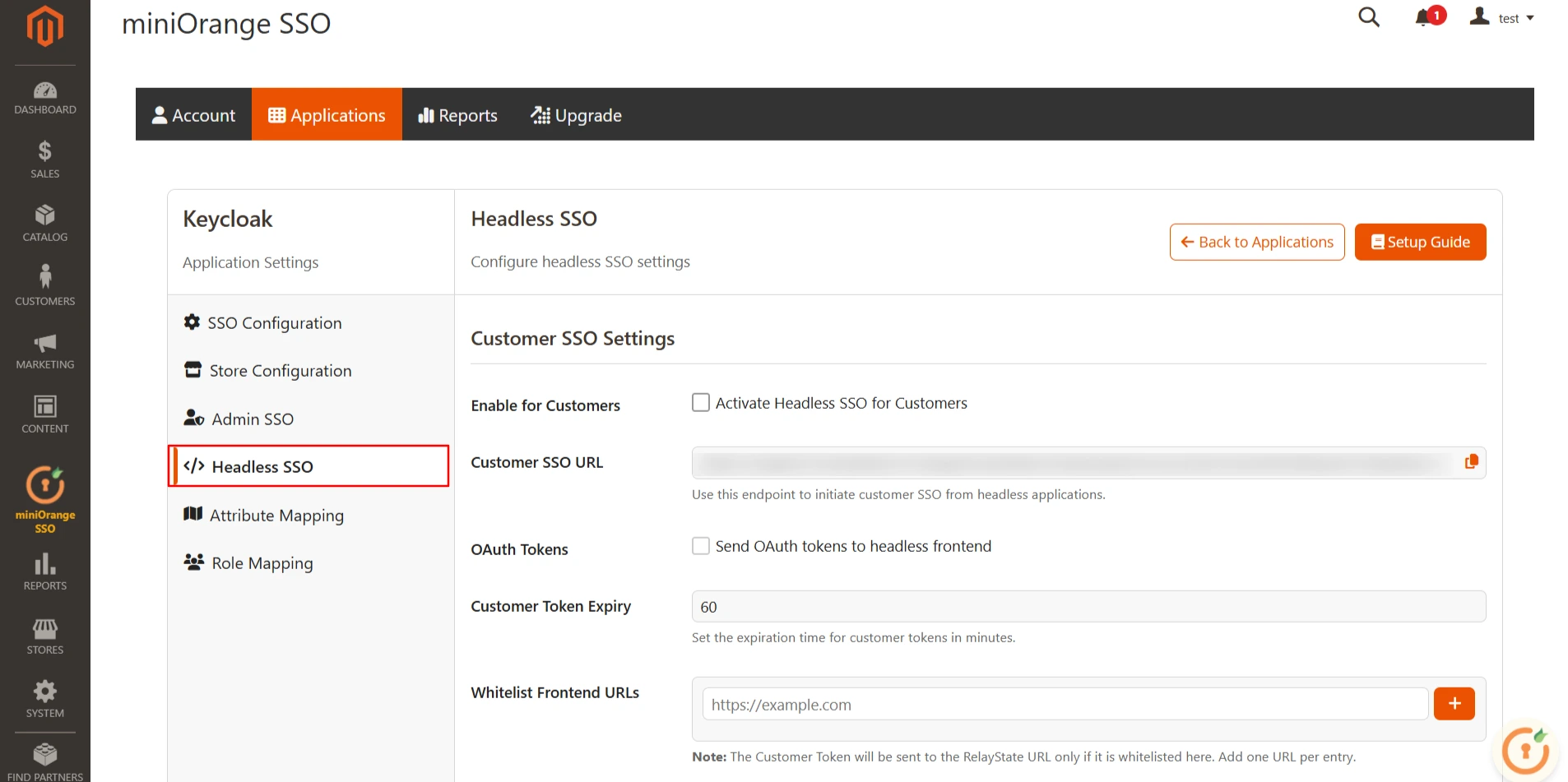Copy the Customer SSO URL using copy icon
Viewport: 1568px width, 782px height.
click(x=1472, y=461)
